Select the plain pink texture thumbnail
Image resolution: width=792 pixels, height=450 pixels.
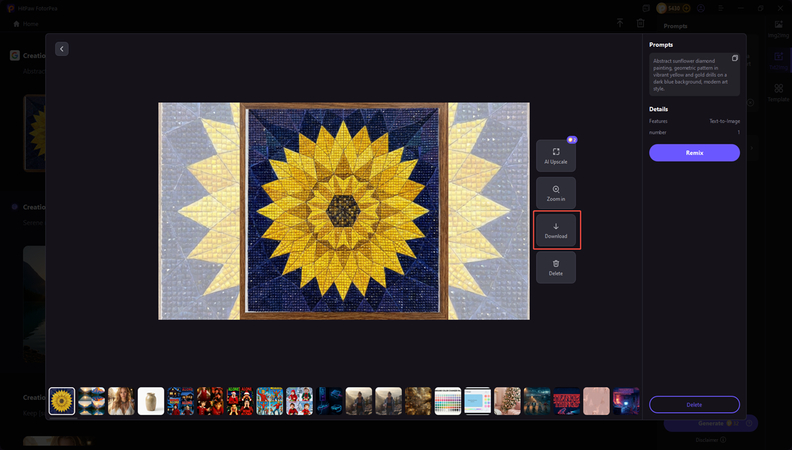pyautogui.click(x=597, y=401)
